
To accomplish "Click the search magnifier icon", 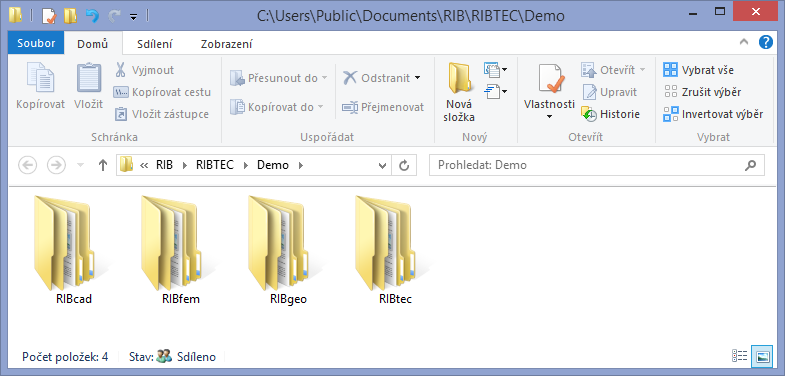I will click(x=750, y=165).
